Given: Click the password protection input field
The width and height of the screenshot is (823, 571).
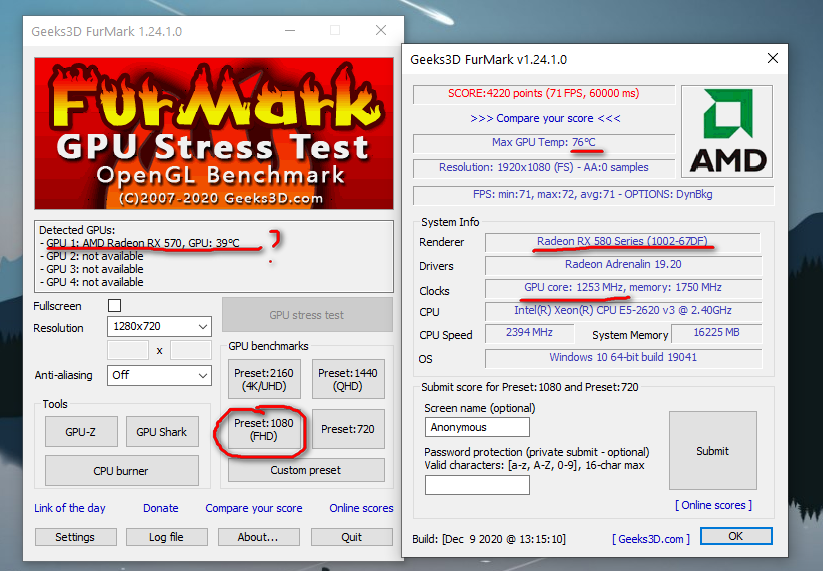Looking at the screenshot, I should click(x=477, y=485).
